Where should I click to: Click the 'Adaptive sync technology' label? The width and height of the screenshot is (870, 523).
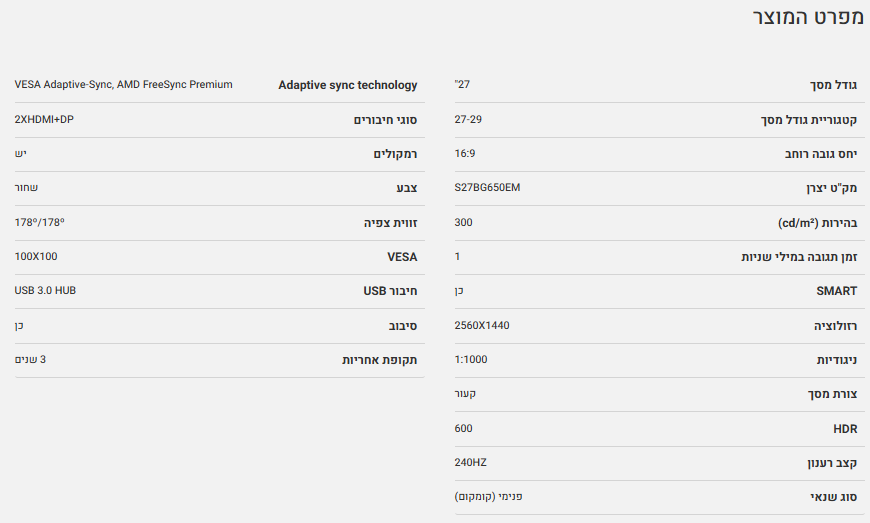tap(347, 85)
